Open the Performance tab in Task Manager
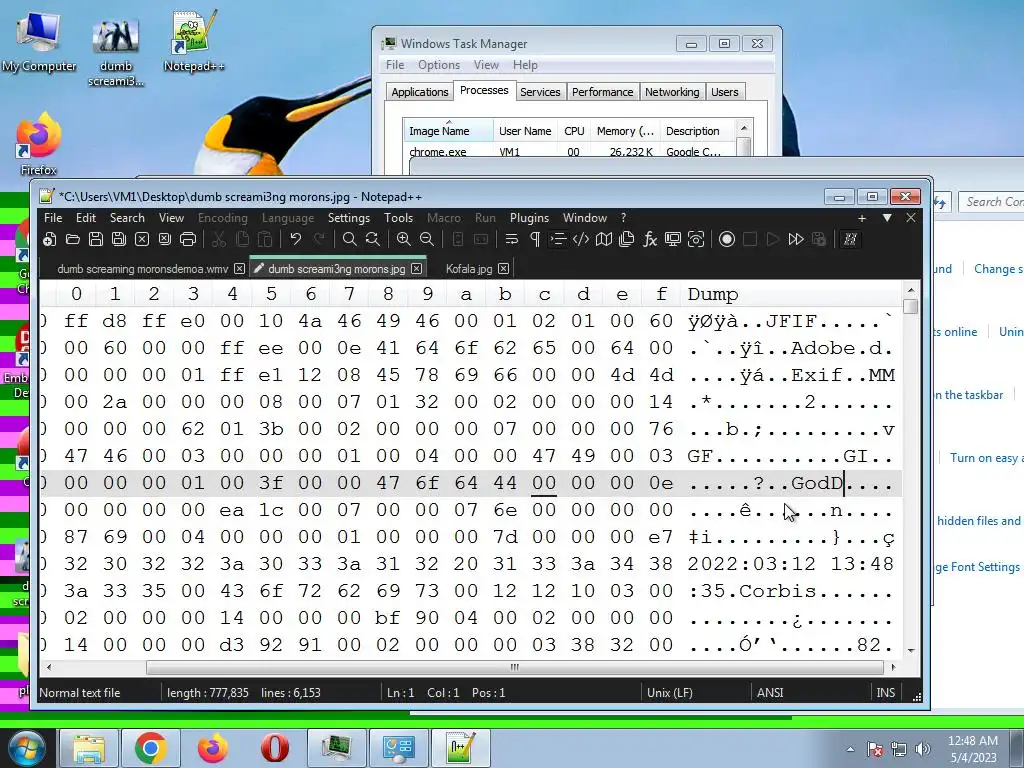 [x=602, y=92]
